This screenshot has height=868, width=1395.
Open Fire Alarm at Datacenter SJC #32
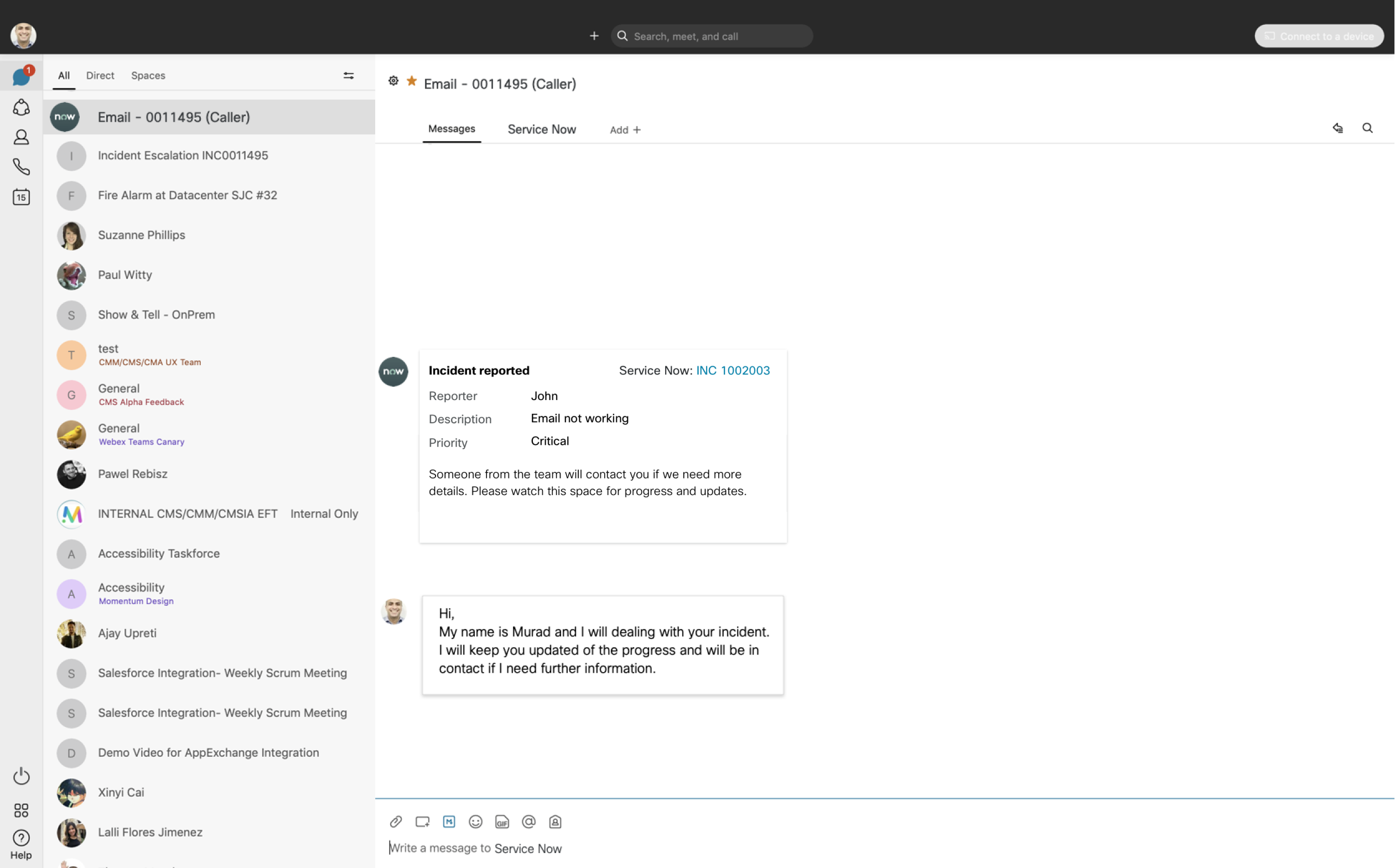pyautogui.click(x=209, y=196)
